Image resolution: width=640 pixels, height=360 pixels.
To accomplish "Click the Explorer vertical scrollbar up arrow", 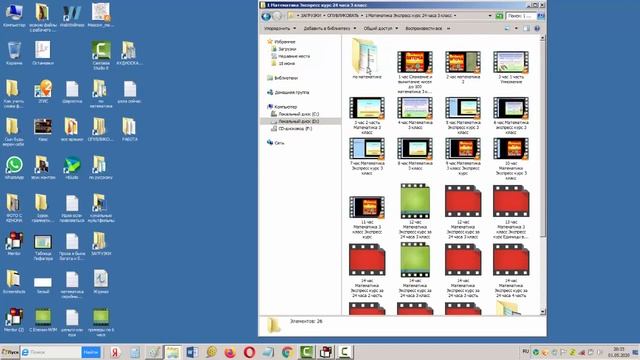I will pyautogui.click(x=542, y=38).
